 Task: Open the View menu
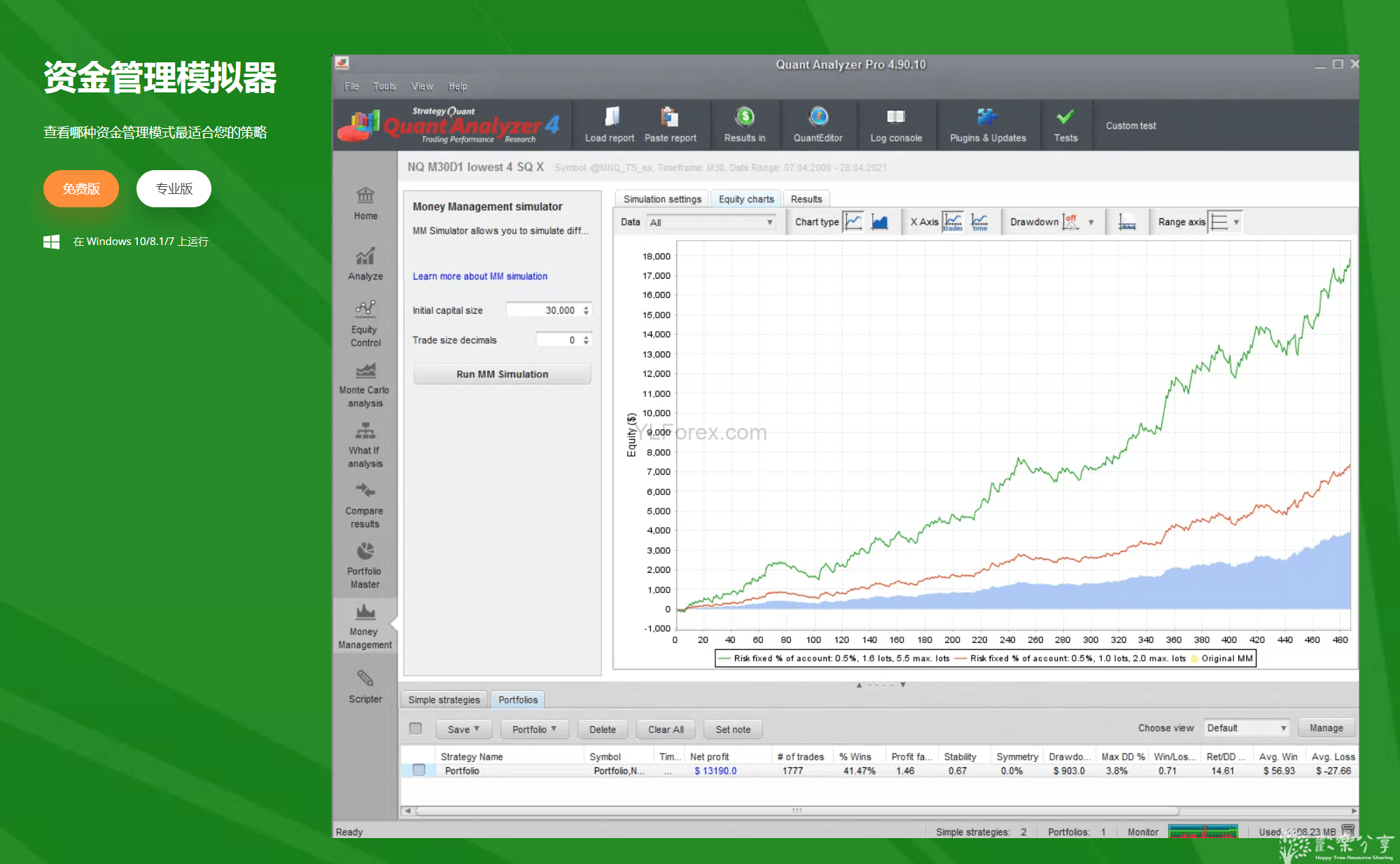tap(422, 86)
